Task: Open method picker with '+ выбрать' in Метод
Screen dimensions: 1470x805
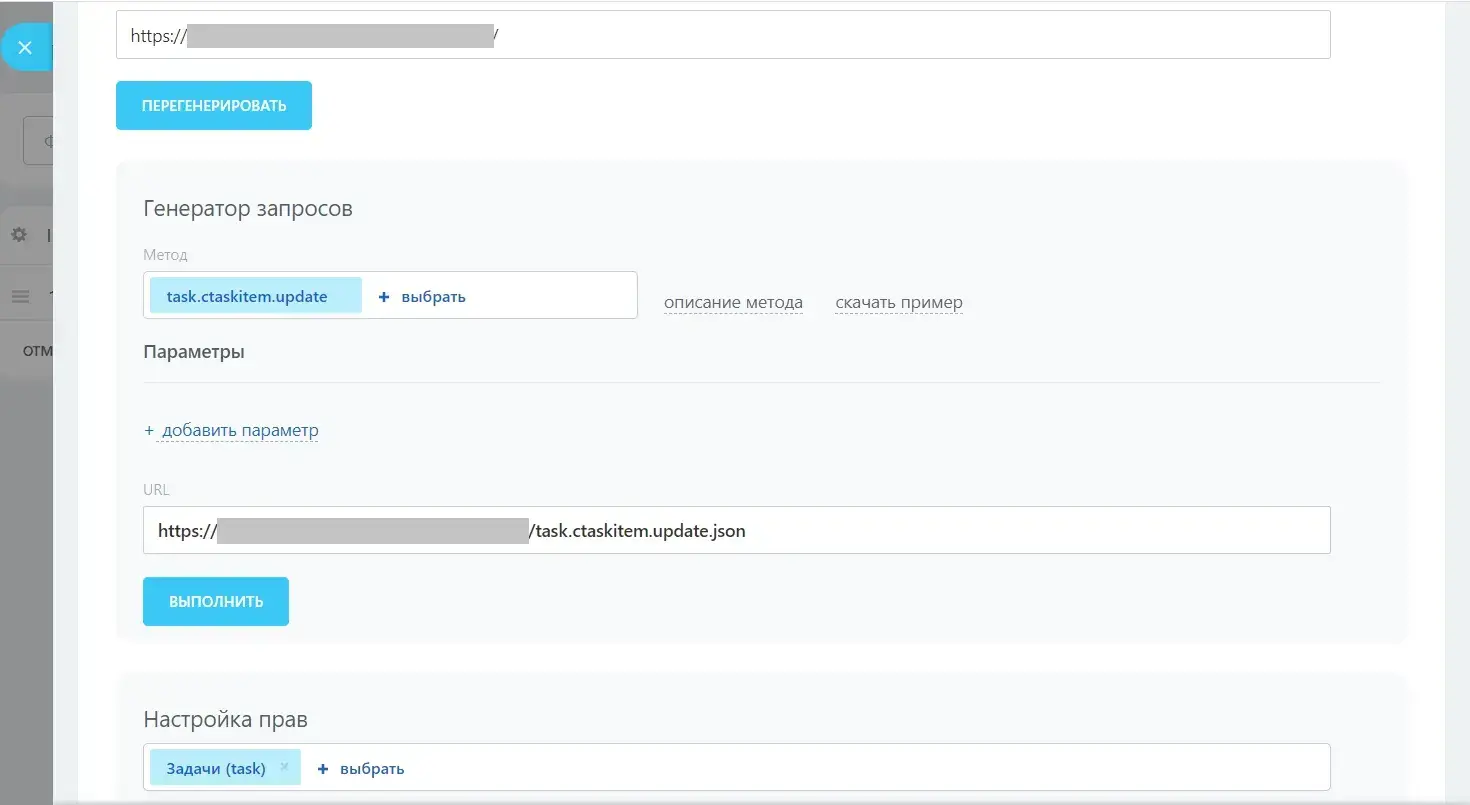Action: (x=422, y=297)
